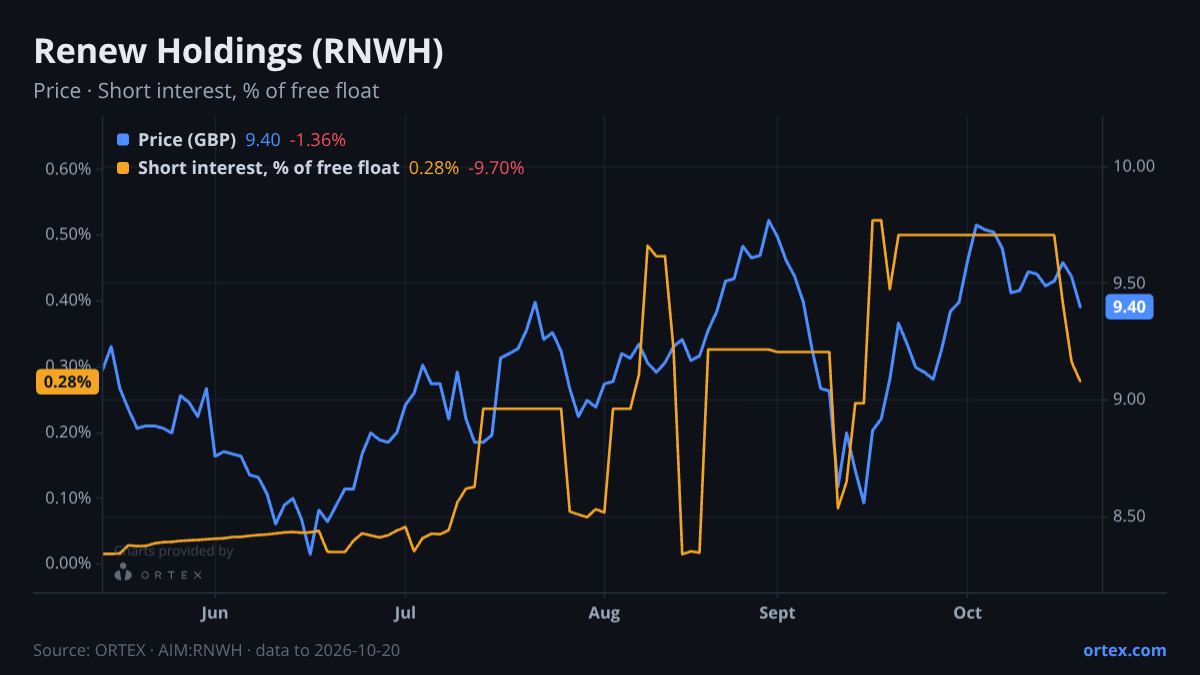The width and height of the screenshot is (1200, 675).
Task: Click the orange Short interest legend swatch
Action: coord(123,168)
